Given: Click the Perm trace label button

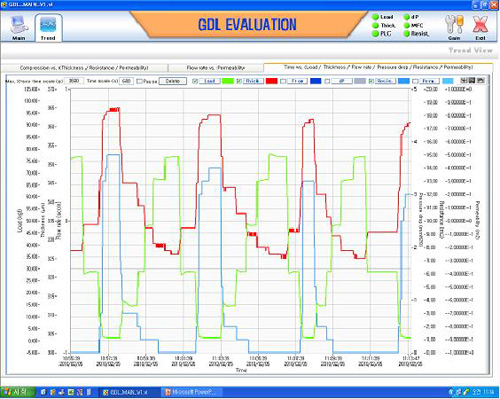Looking at the screenshot, I should 430,81.
